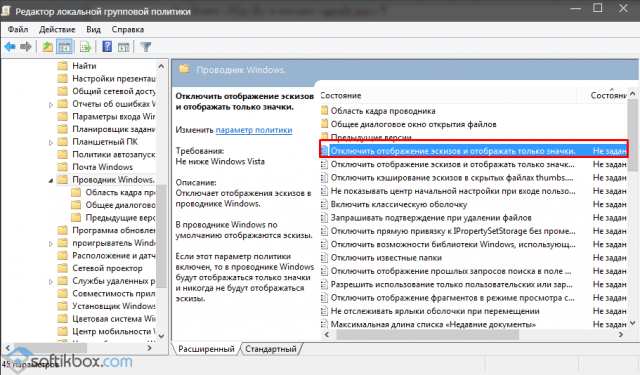Click tree pane vertical scrollbar down arrow
The image size is (640, 375).
coord(161,336)
